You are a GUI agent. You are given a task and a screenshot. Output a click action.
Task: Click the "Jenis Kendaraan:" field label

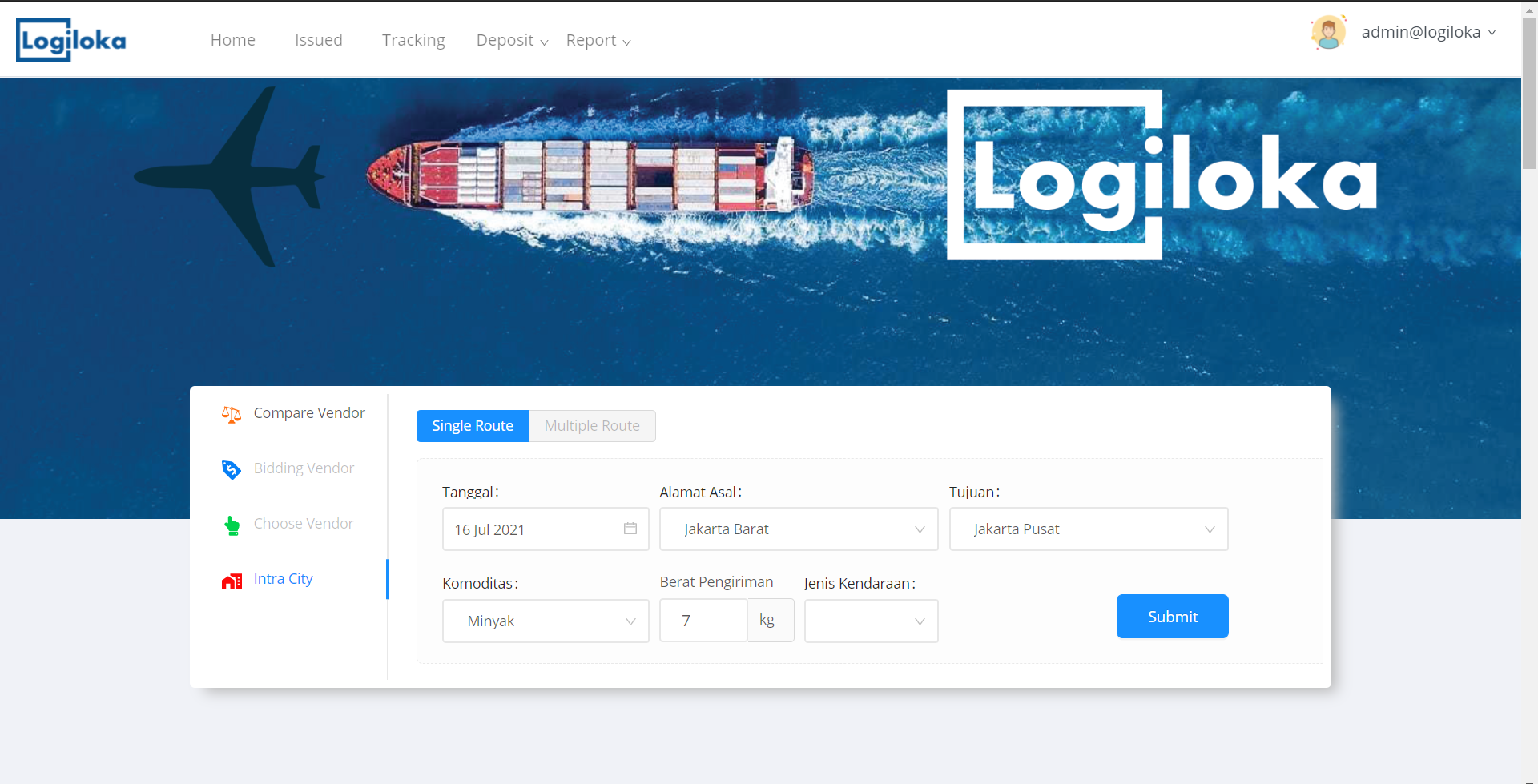tap(860, 584)
